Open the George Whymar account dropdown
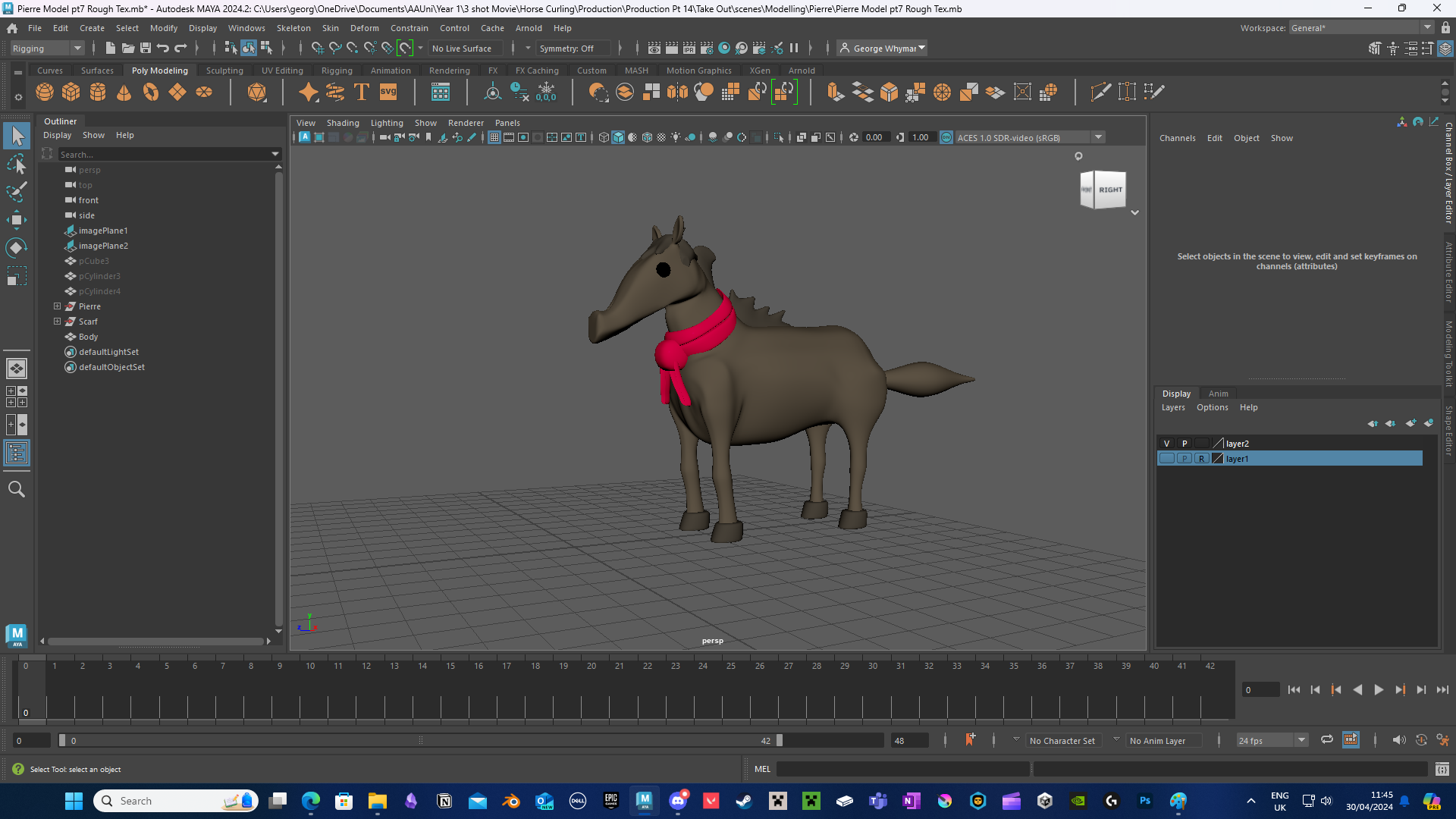Viewport: 1456px width, 819px height. [883, 49]
